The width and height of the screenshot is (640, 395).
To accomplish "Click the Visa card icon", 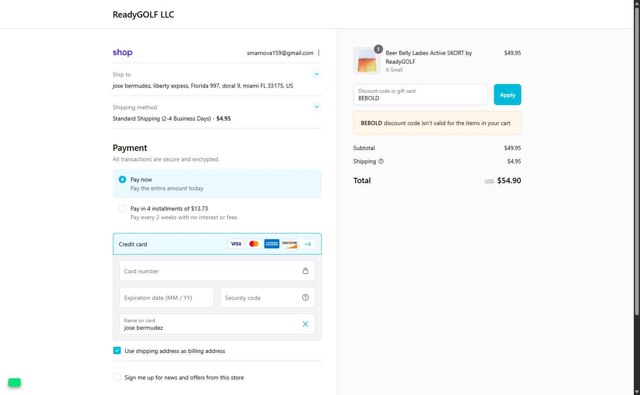I will point(236,244).
